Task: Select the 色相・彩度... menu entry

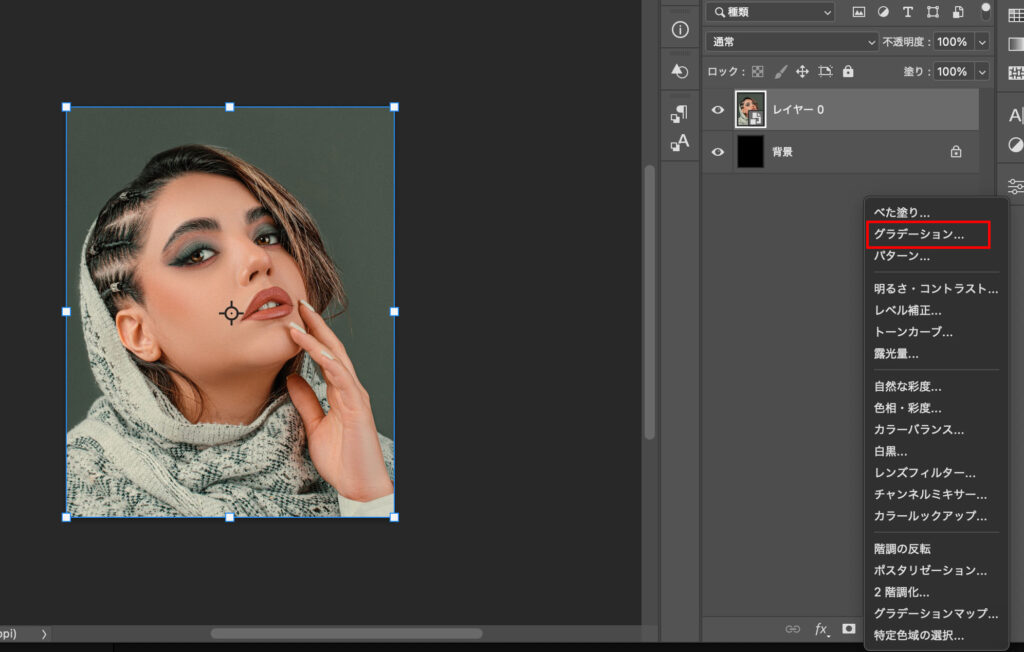Action: [908, 408]
